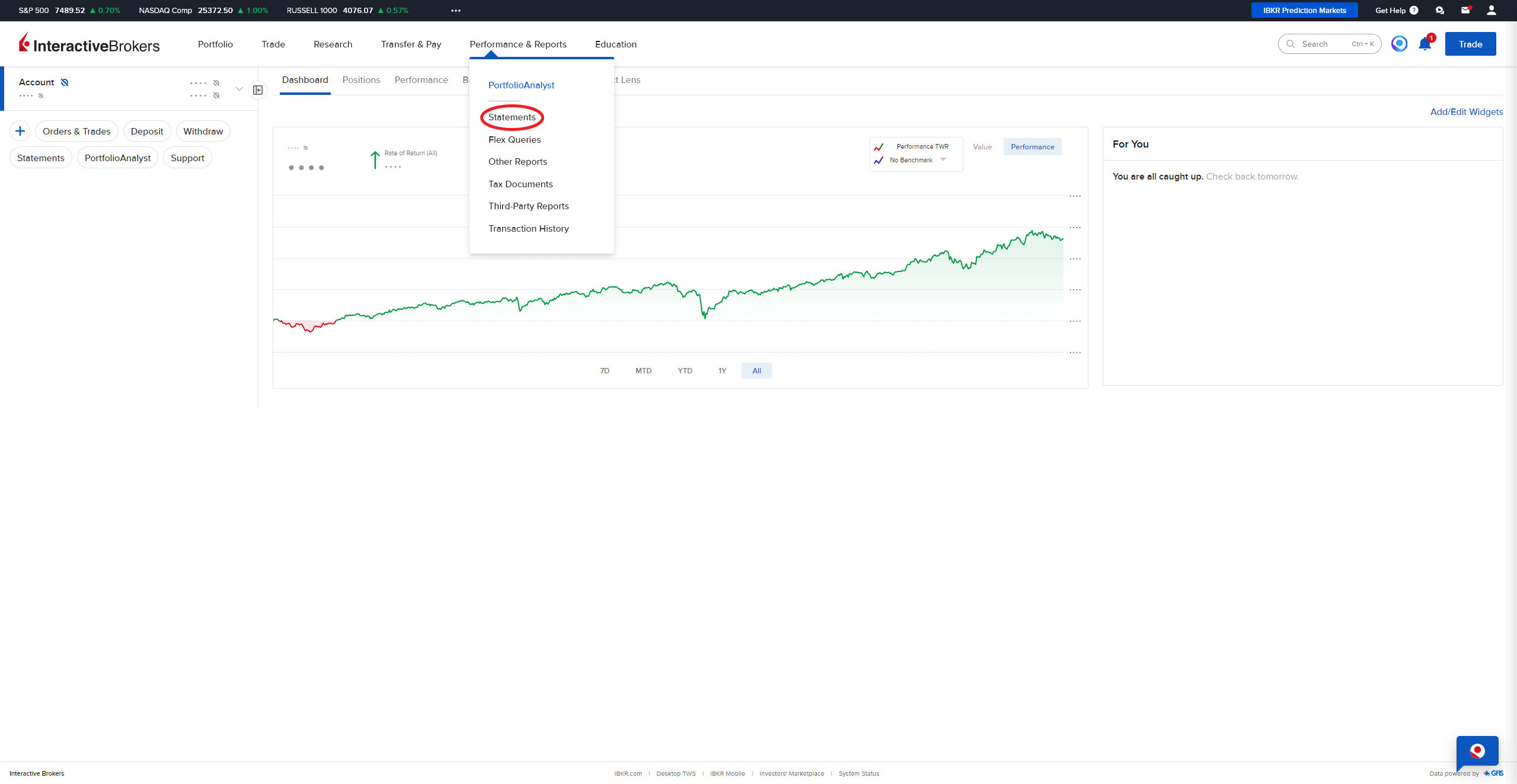The height and width of the screenshot is (784, 1517).
Task: Open the Transfer & Pay menu
Action: [411, 44]
